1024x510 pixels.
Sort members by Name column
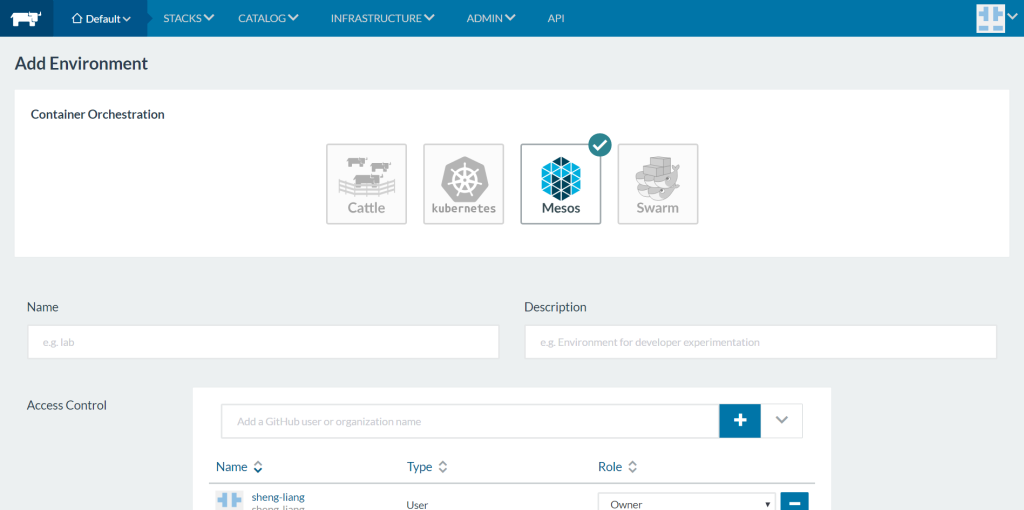pyautogui.click(x=239, y=467)
